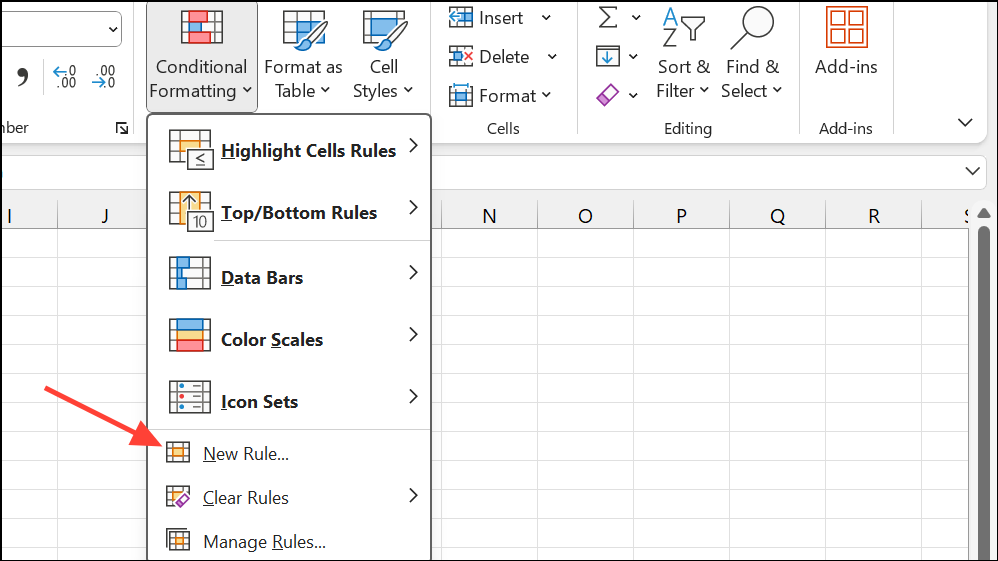Open the Format cells dropdown
The width and height of the screenshot is (998, 561).
(501, 96)
